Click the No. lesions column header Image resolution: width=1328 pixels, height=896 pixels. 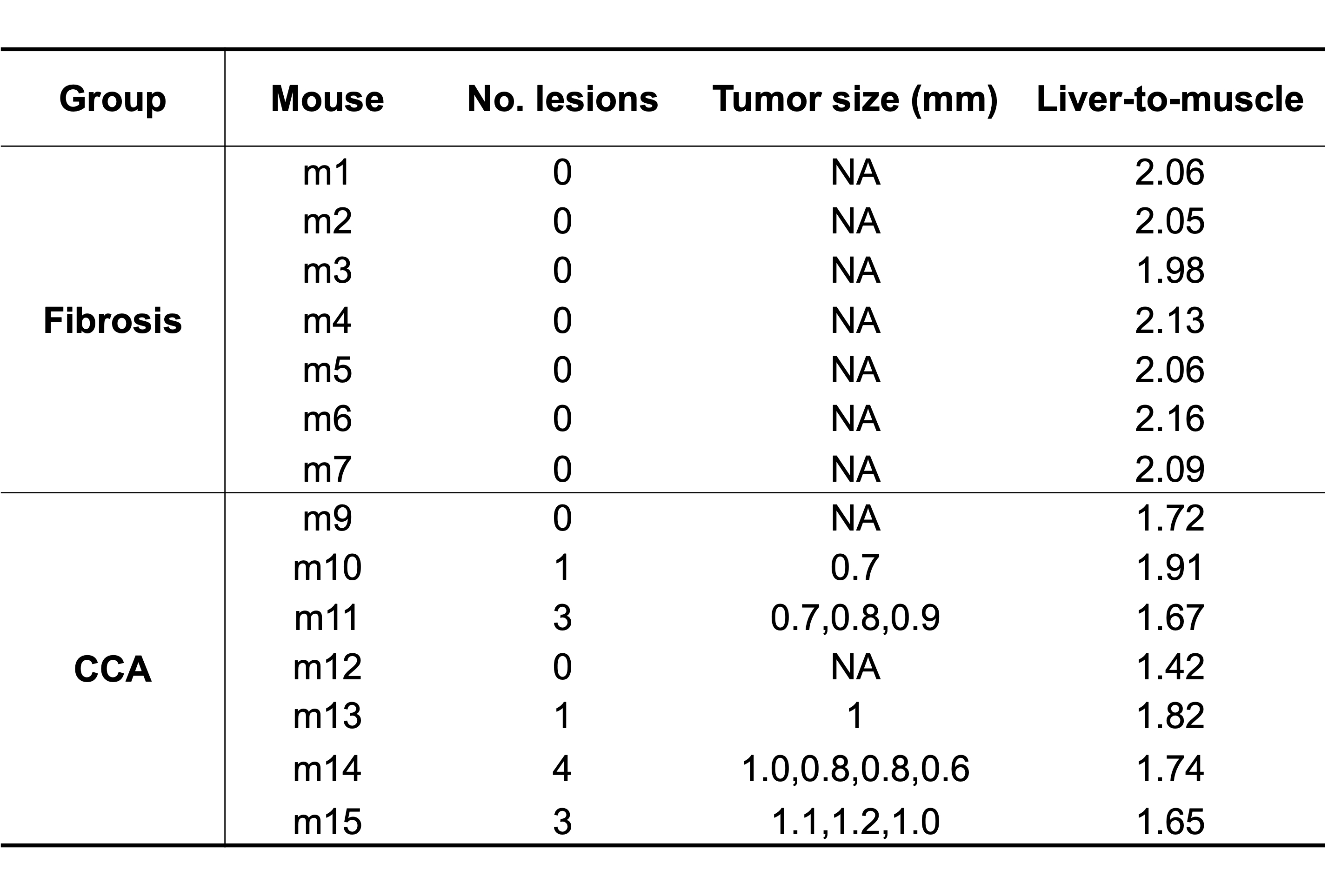point(562,99)
